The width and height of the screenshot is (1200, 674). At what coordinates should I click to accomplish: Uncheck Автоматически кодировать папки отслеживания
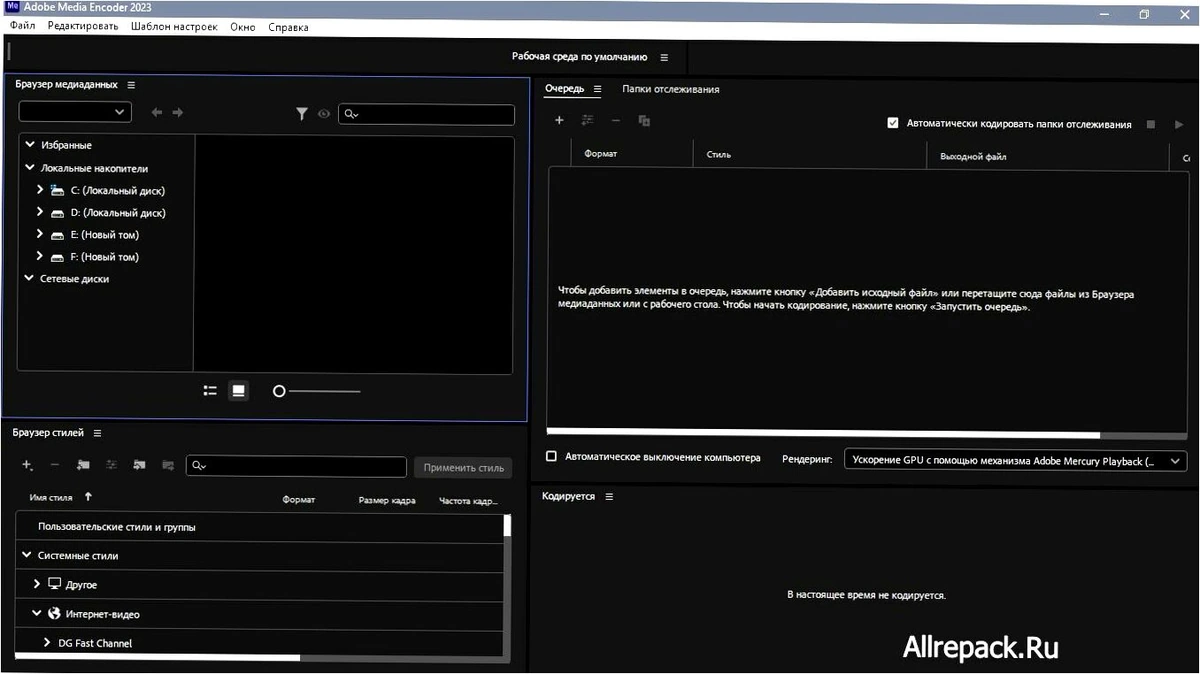coord(893,124)
